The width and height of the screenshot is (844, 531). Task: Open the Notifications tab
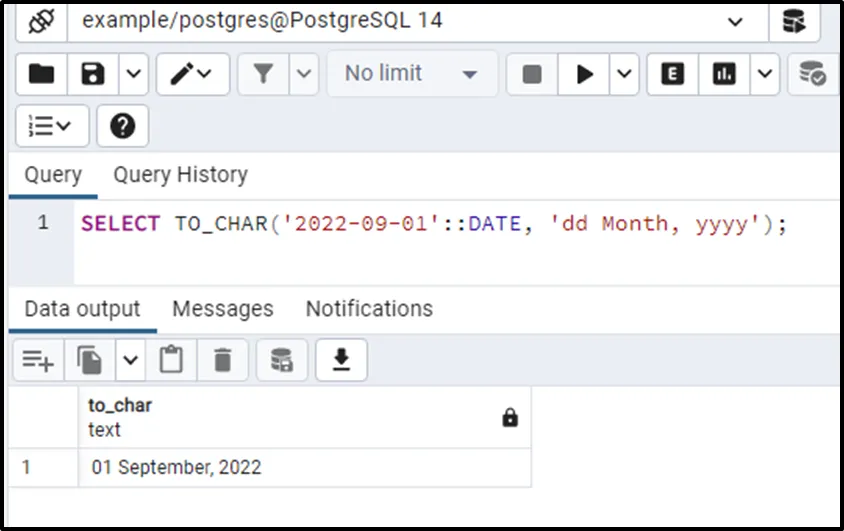369,309
